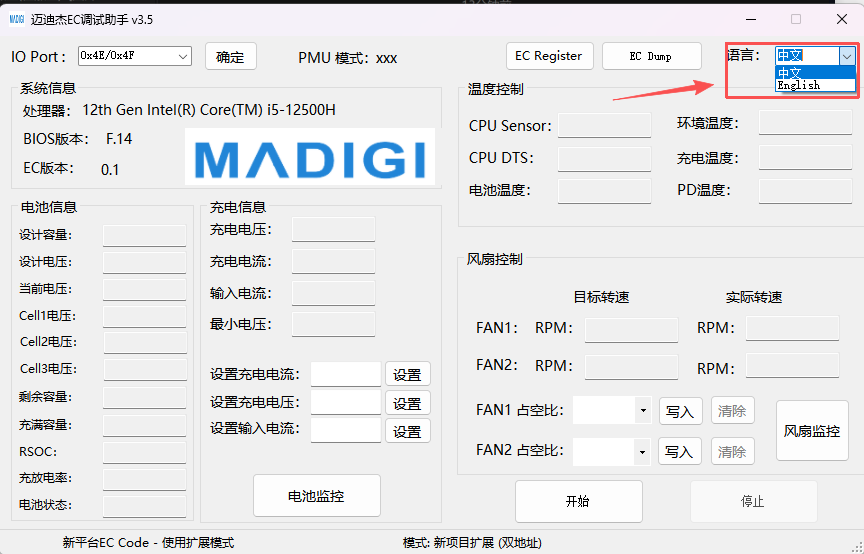
Task: Click the 剩余容量 field
Action: [x=144, y=397]
